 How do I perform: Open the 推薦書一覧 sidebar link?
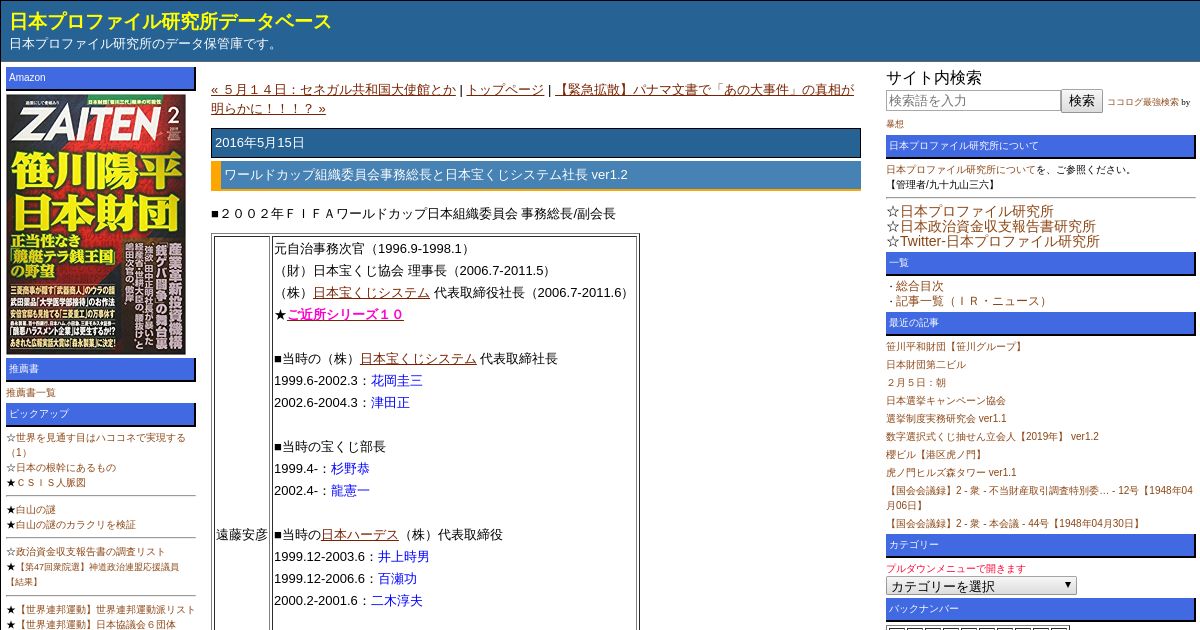pyautogui.click(x=31, y=393)
